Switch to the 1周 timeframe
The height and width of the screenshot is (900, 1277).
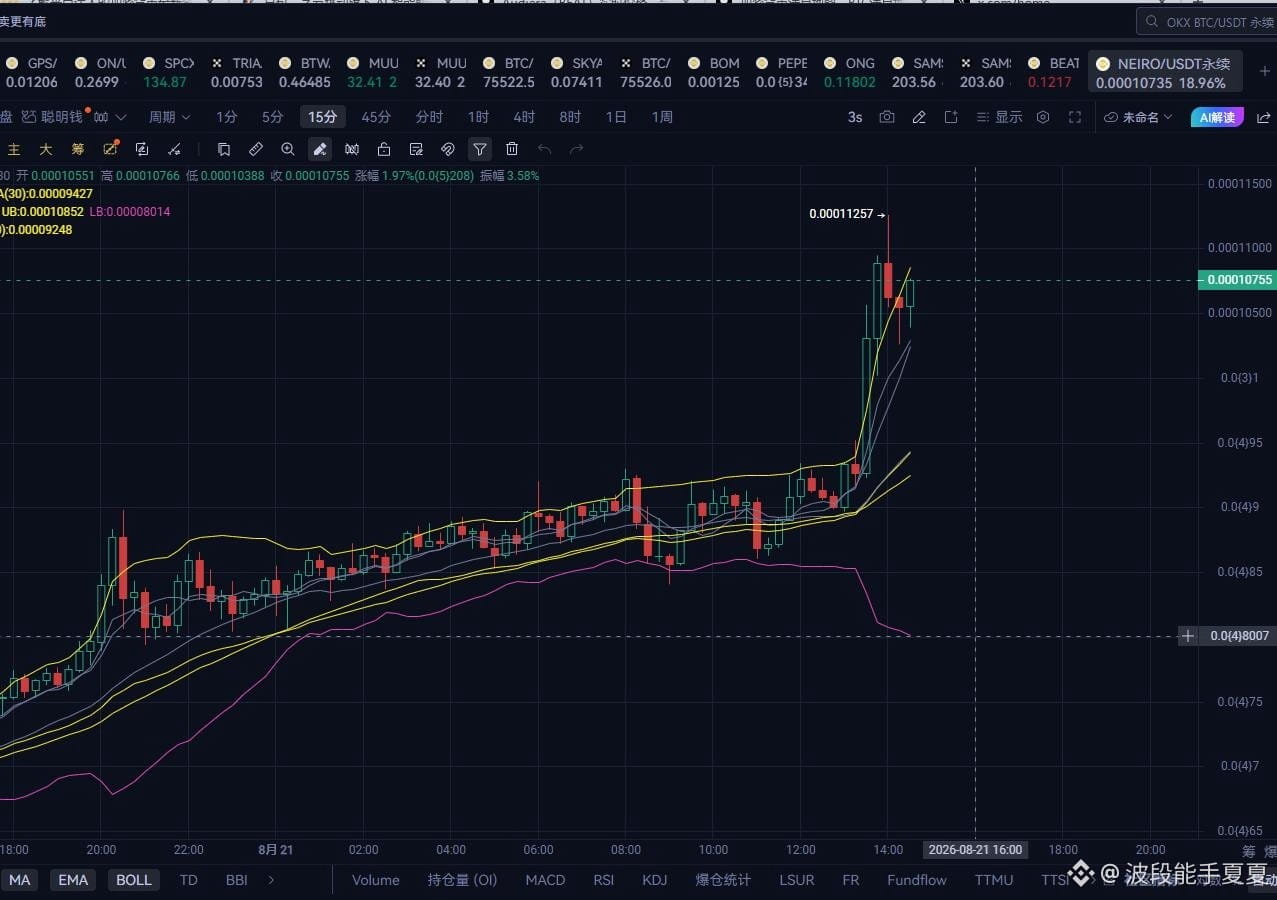(x=662, y=117)
